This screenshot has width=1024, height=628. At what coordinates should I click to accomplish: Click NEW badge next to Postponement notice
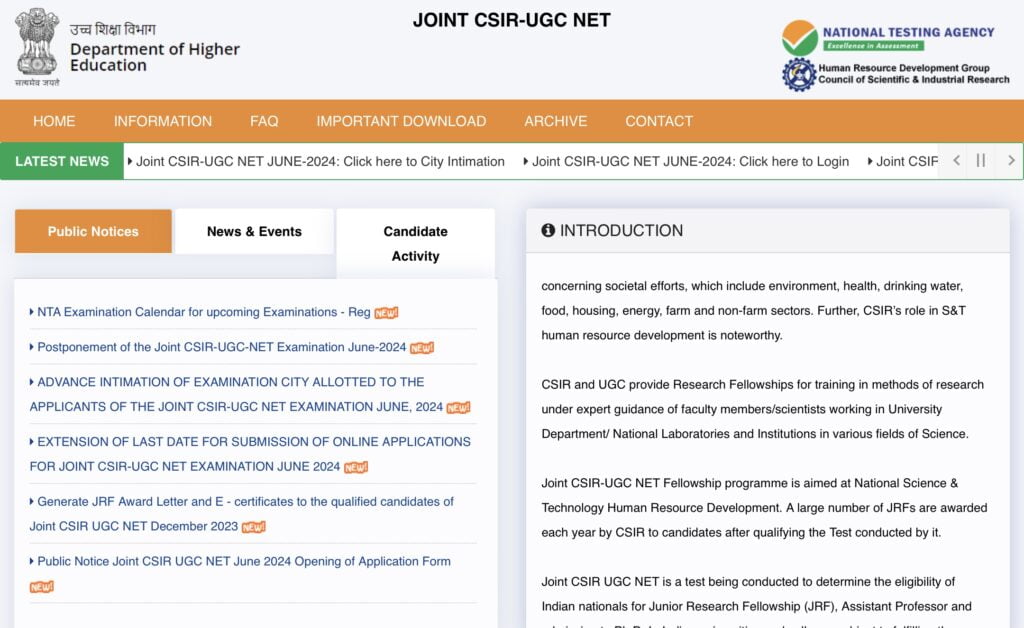[x=422, y=348]
